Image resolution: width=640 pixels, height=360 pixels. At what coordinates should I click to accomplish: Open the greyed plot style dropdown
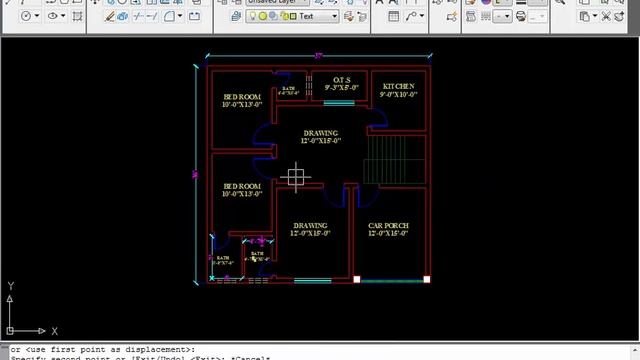[x=538, y=16]
